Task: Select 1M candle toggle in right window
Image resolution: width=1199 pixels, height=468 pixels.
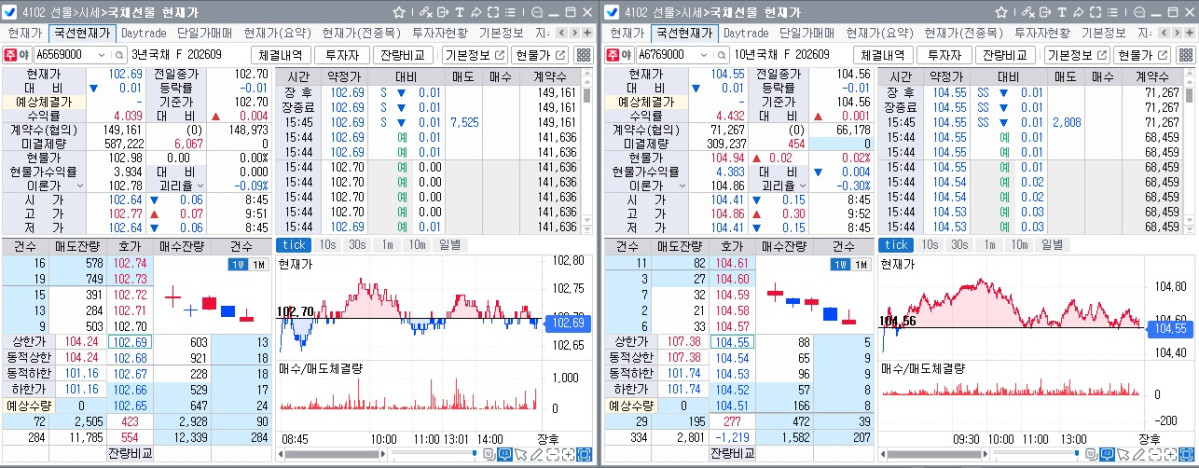Action: [x=862, y=265]
